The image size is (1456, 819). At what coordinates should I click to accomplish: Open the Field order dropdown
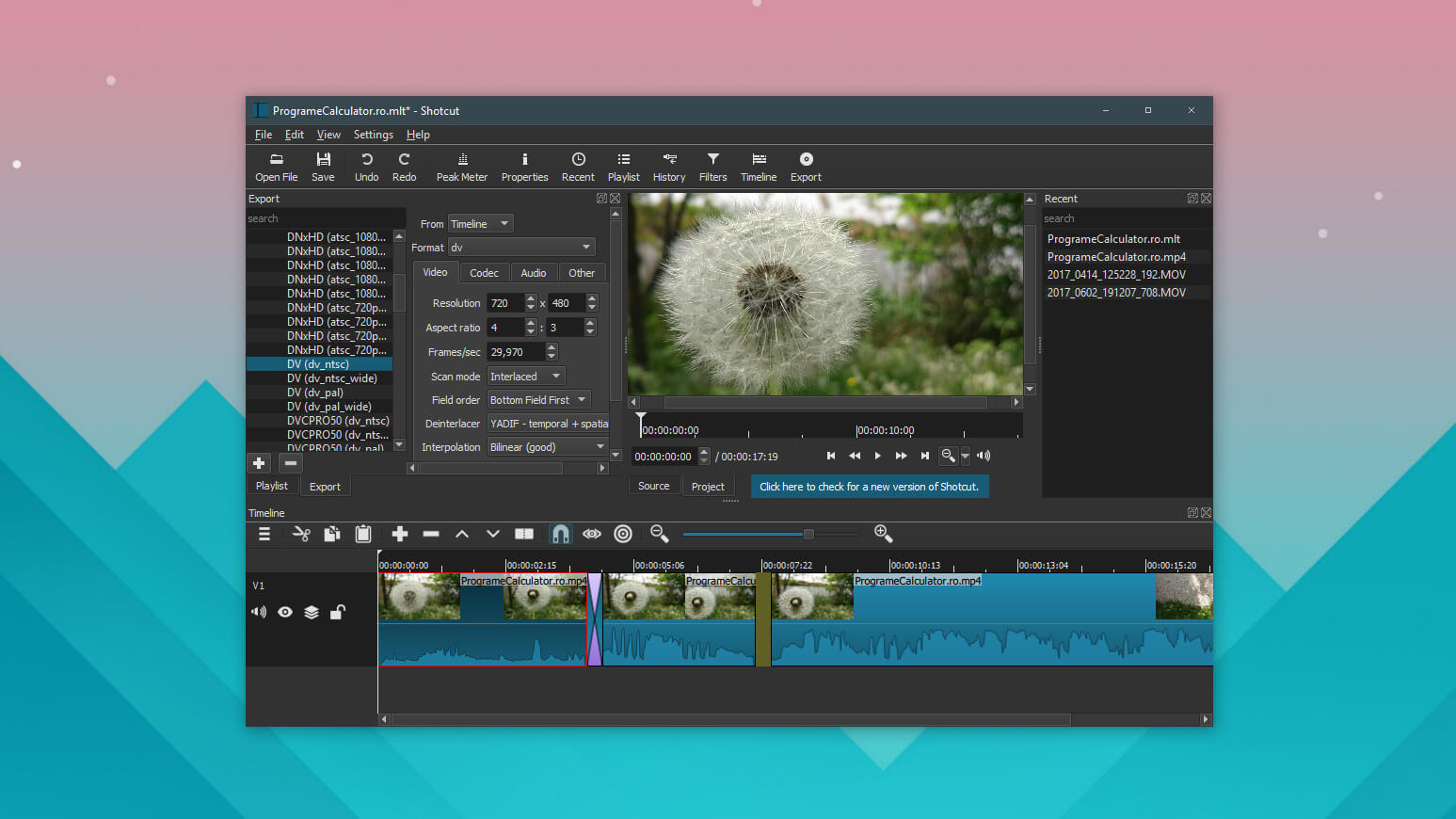pyautogui.click(x=538, y=400)
